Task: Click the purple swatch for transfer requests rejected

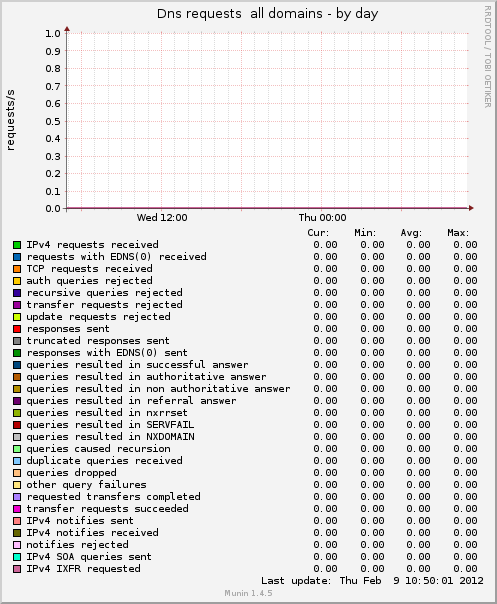Action: click(17, 305)
